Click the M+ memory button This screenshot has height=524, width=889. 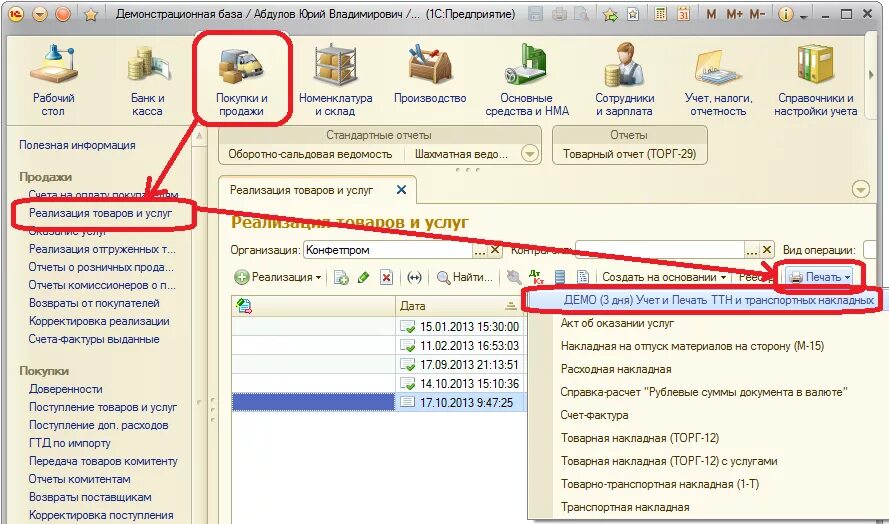734,14
